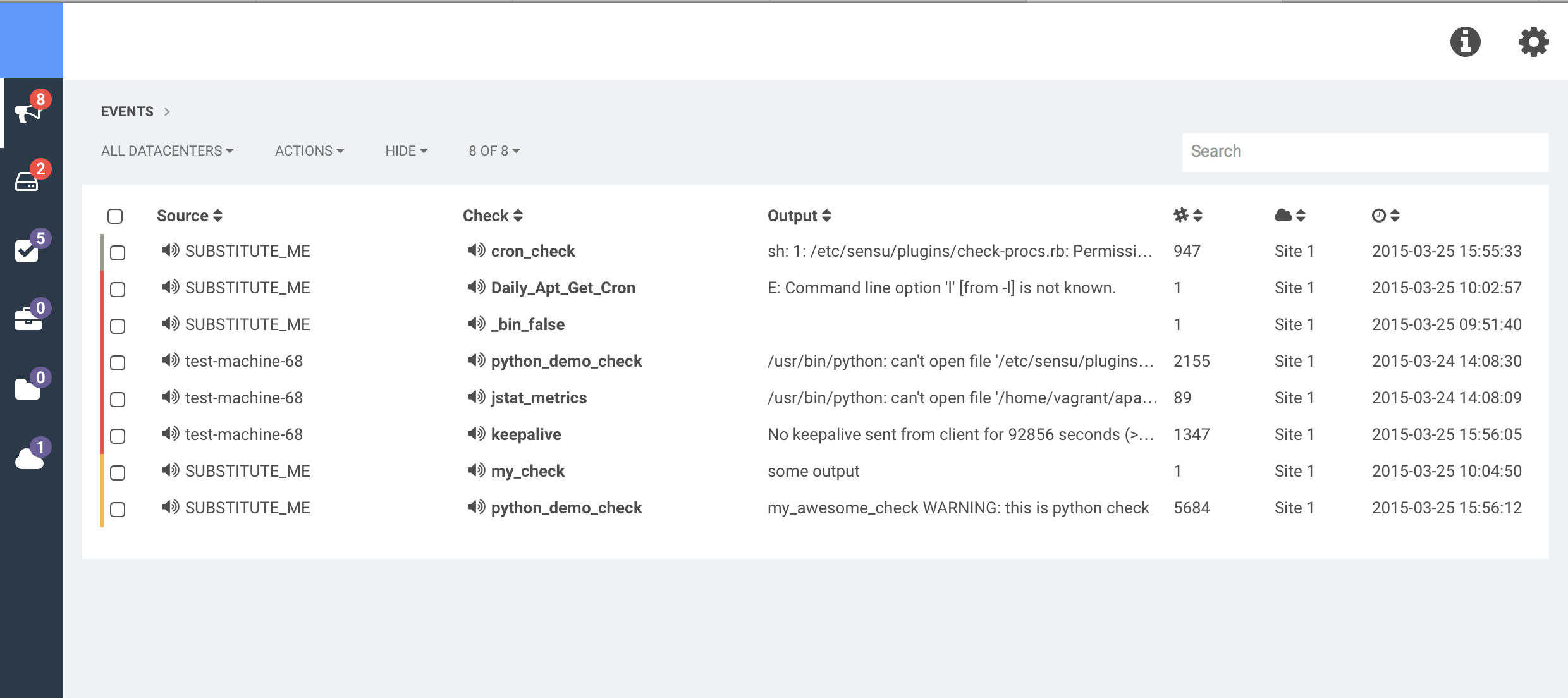Open the Checks checkmark icon in sidebar
This screenshot has height=698, width=1568.
pos(27,251)
